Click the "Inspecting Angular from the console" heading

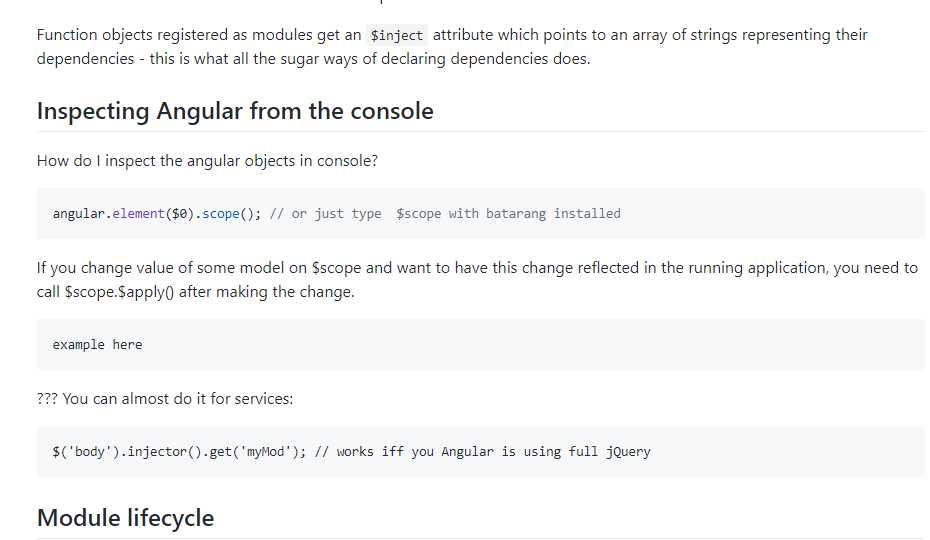click(235, 111)
